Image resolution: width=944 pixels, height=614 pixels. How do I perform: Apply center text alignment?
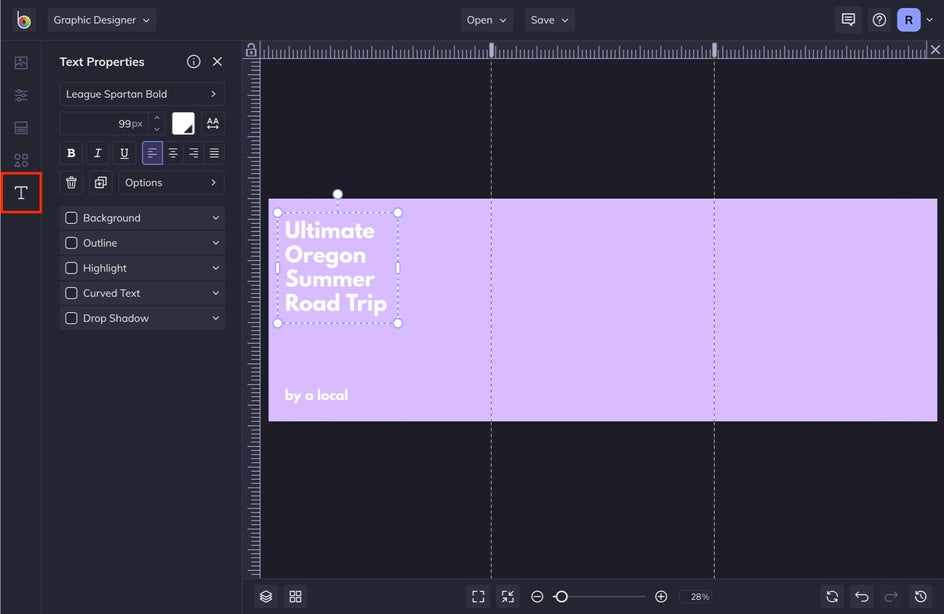(x=173, y=153)
